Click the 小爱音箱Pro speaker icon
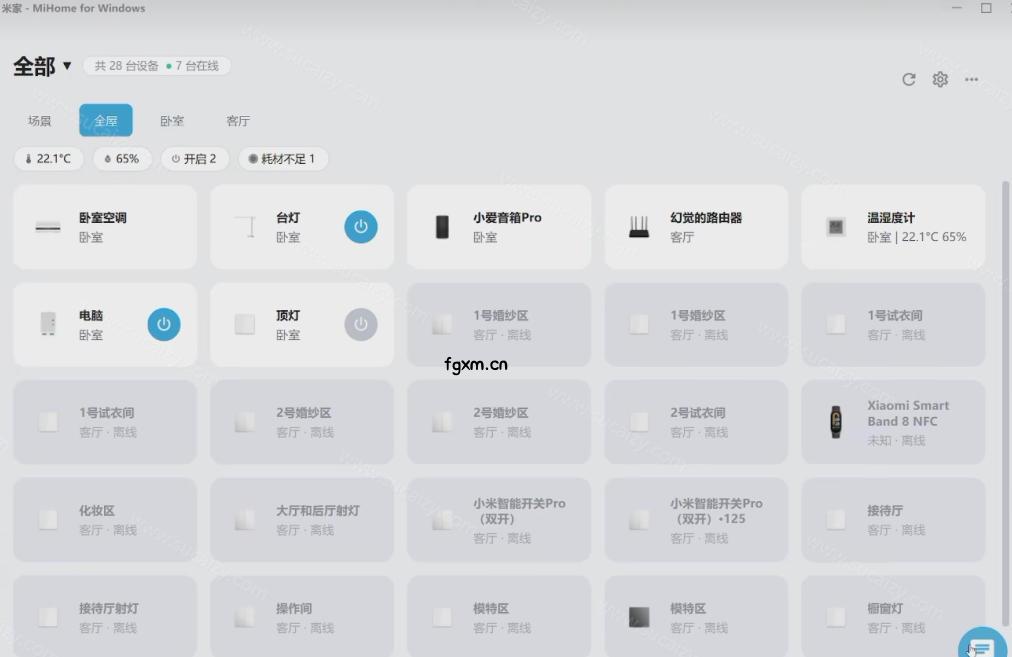Screen dimensions: 1012x657 [442, 227]
